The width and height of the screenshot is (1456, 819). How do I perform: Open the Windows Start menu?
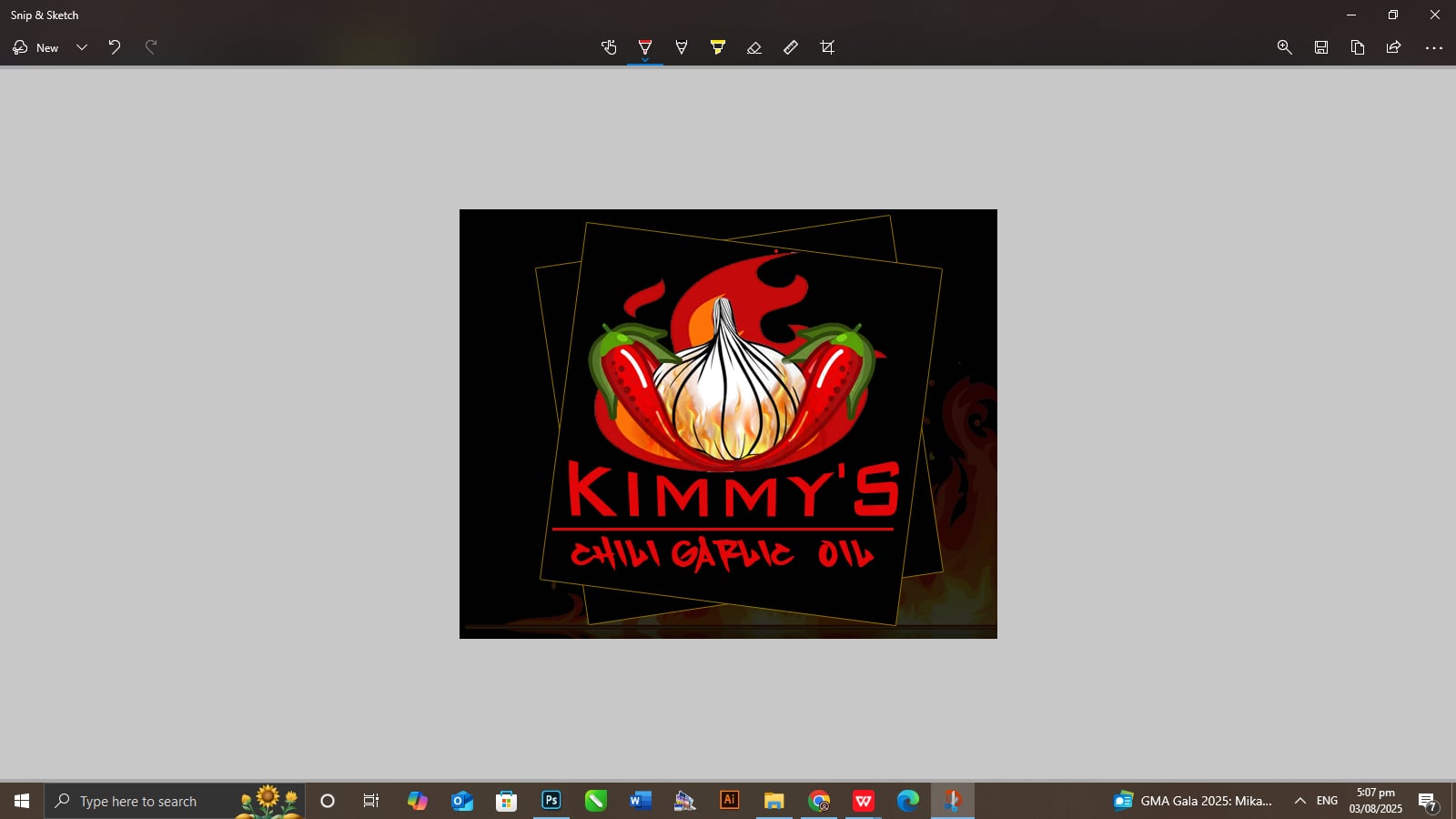click(x=22, y=801)
